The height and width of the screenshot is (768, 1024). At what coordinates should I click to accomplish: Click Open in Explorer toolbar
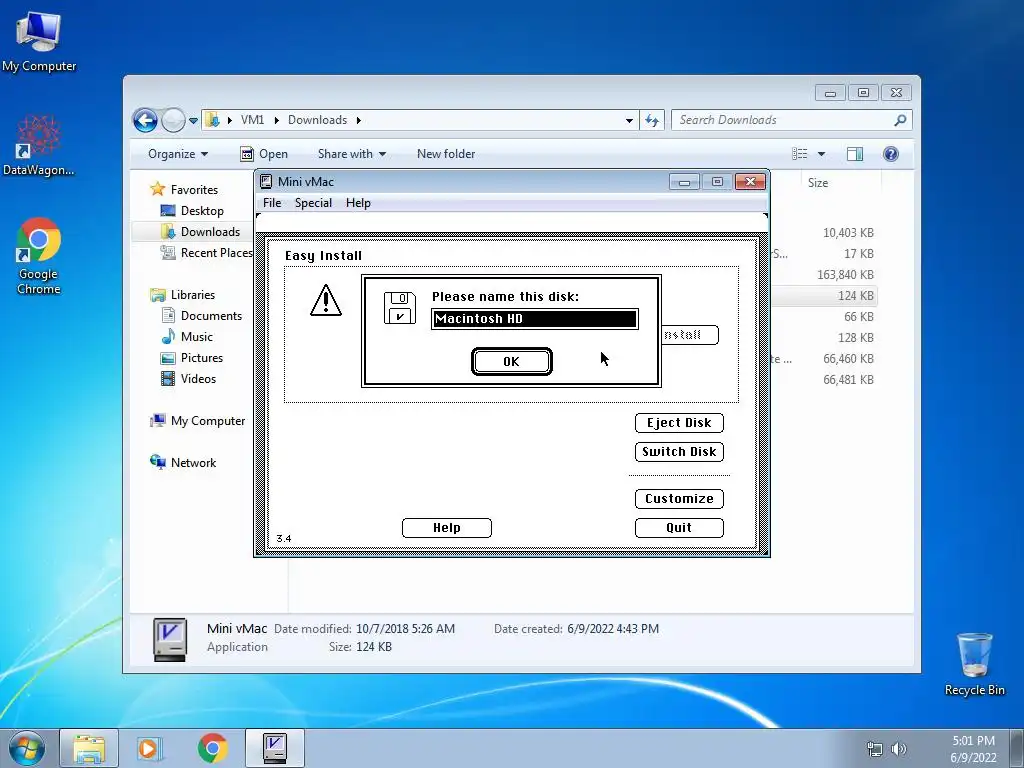tap(264, 154)
